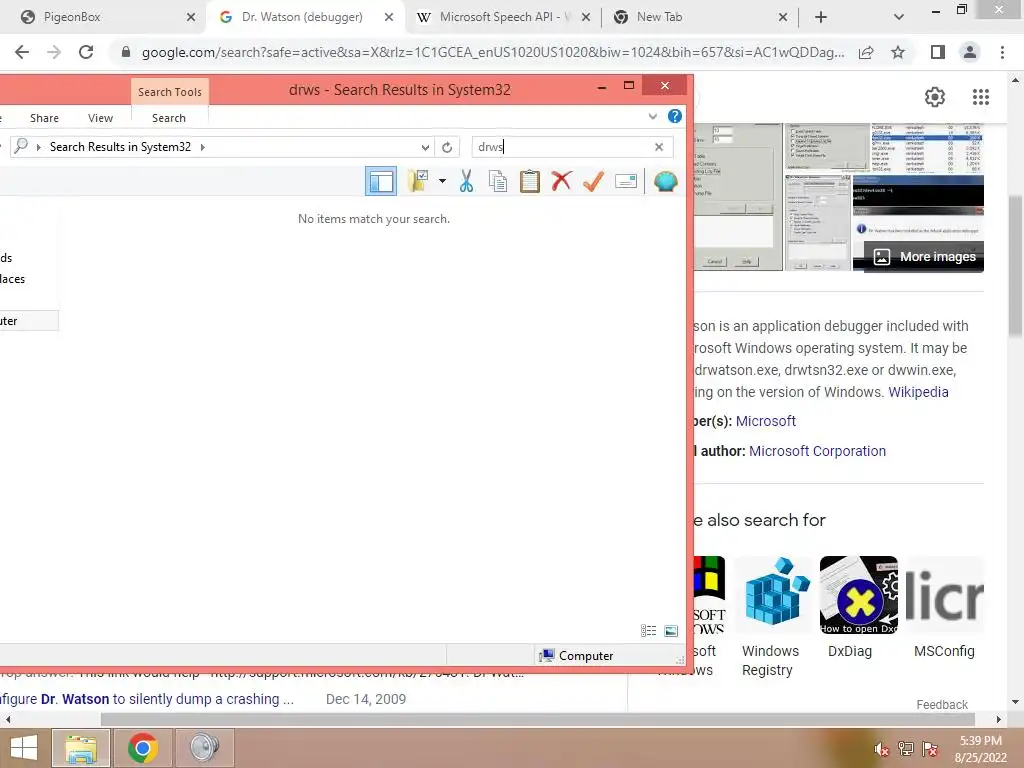The height and width of the screenshot is (768, 1024).
Task: Expand the folder options dropdown arrow
Action: (x=442, y=181)
